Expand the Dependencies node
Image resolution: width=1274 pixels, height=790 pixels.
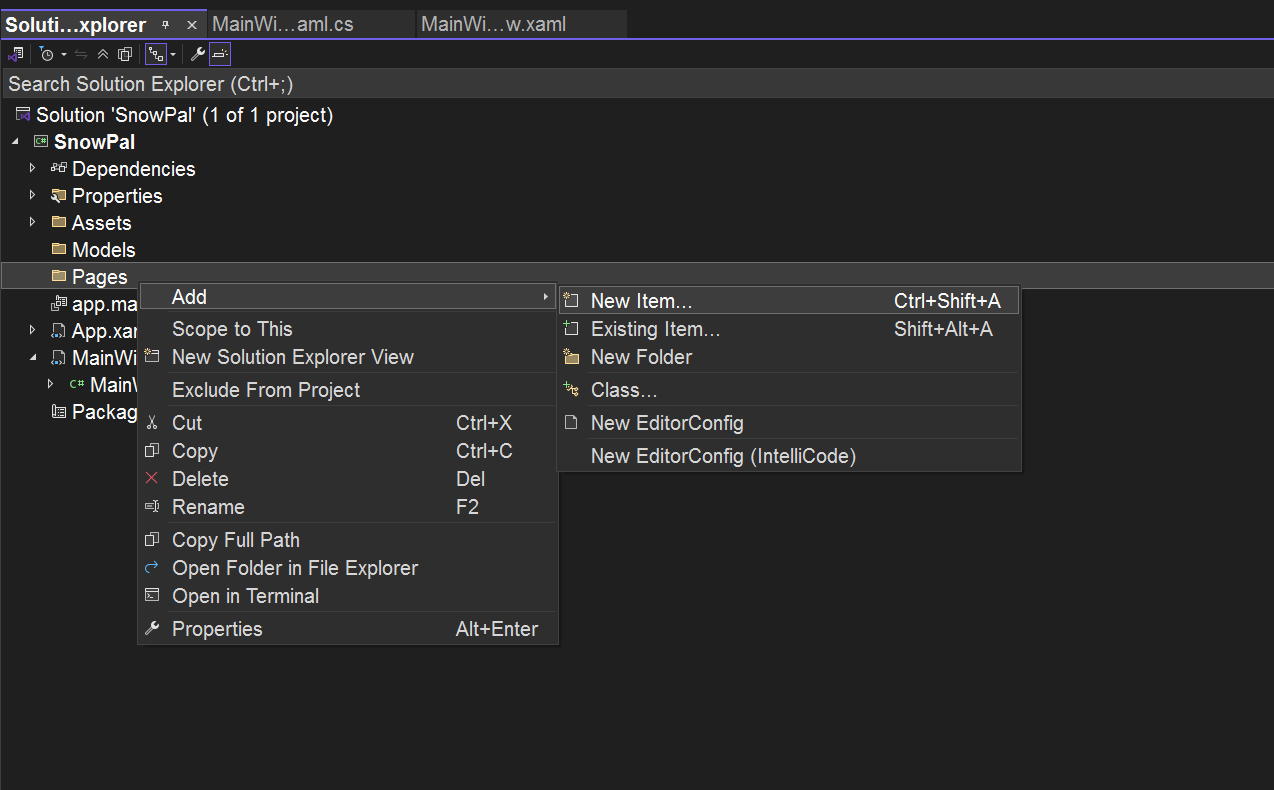point(33,168)
